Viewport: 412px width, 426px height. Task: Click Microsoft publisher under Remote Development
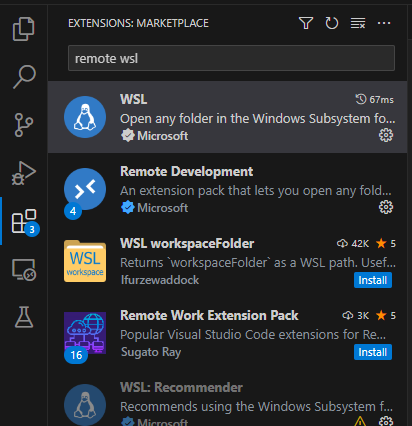coord(162,208)
